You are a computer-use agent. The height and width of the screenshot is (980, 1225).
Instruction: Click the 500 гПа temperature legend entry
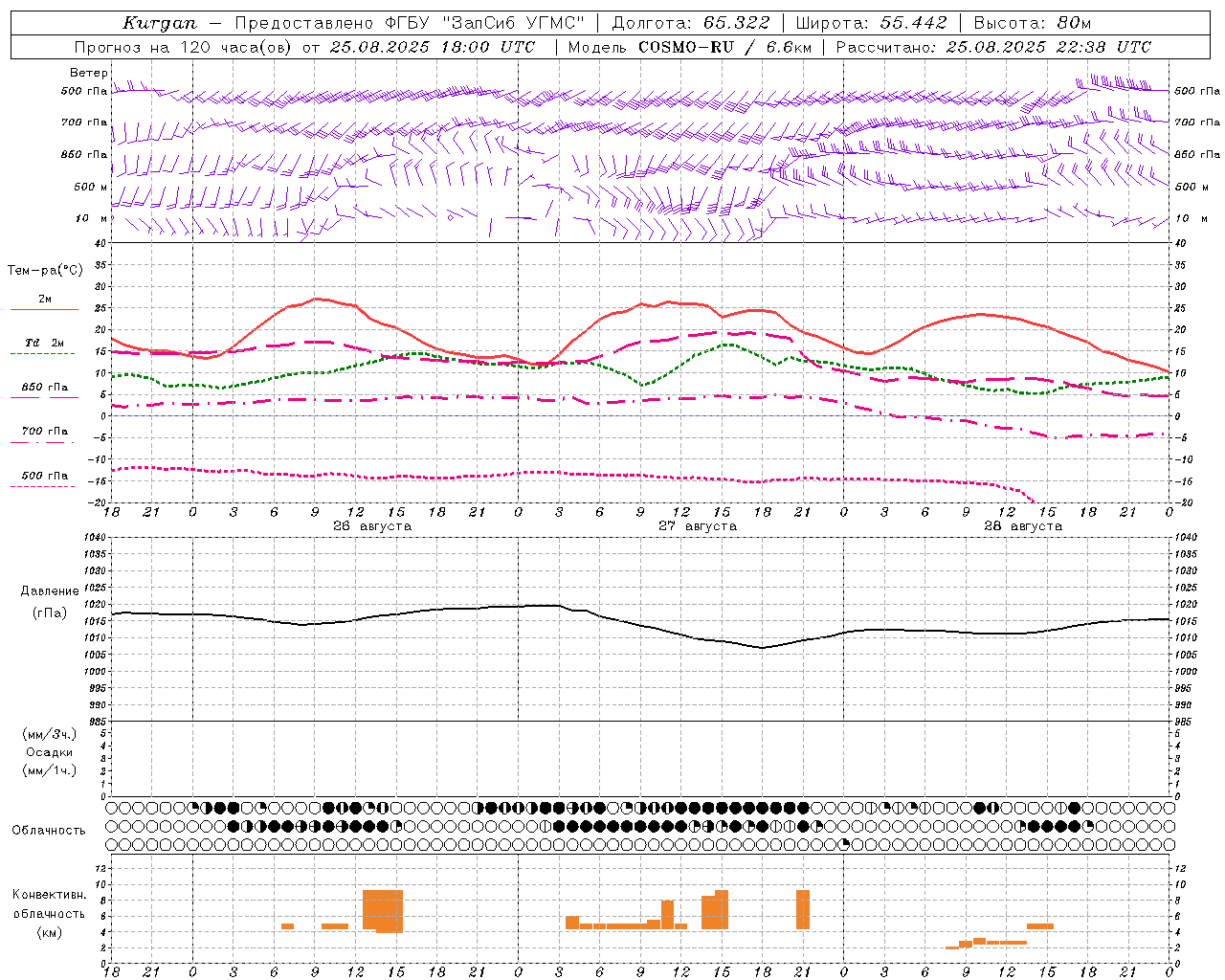tap(44, 476)
